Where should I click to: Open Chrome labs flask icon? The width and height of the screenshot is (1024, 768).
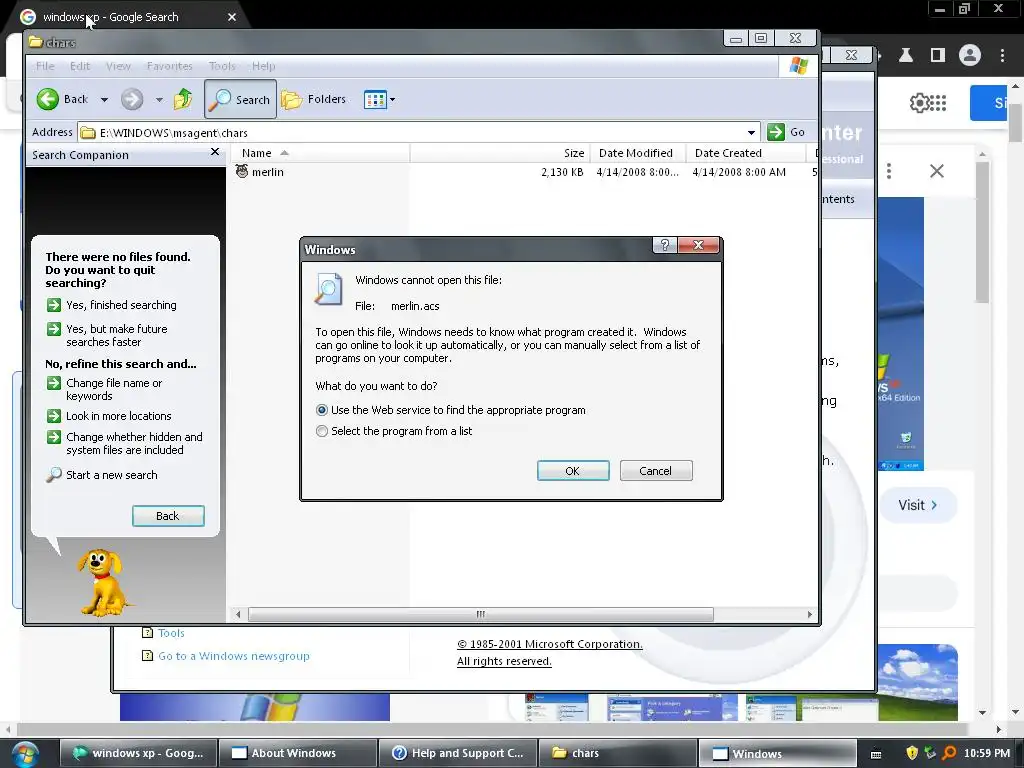906,55
